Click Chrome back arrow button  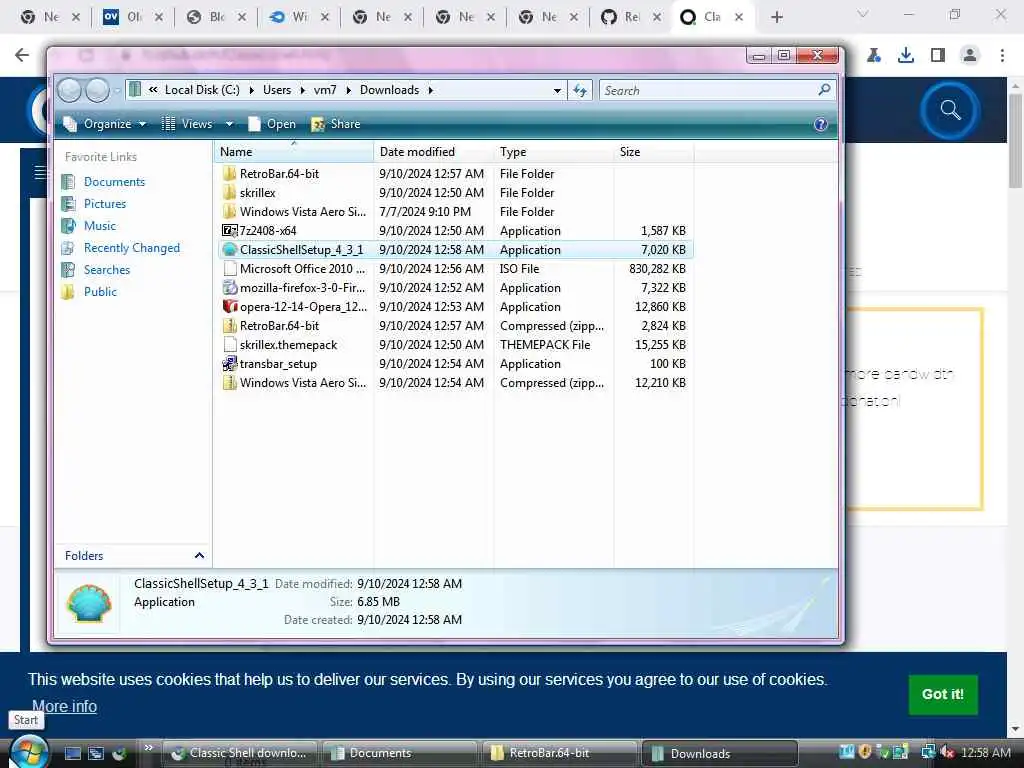[x=22, y=56]
